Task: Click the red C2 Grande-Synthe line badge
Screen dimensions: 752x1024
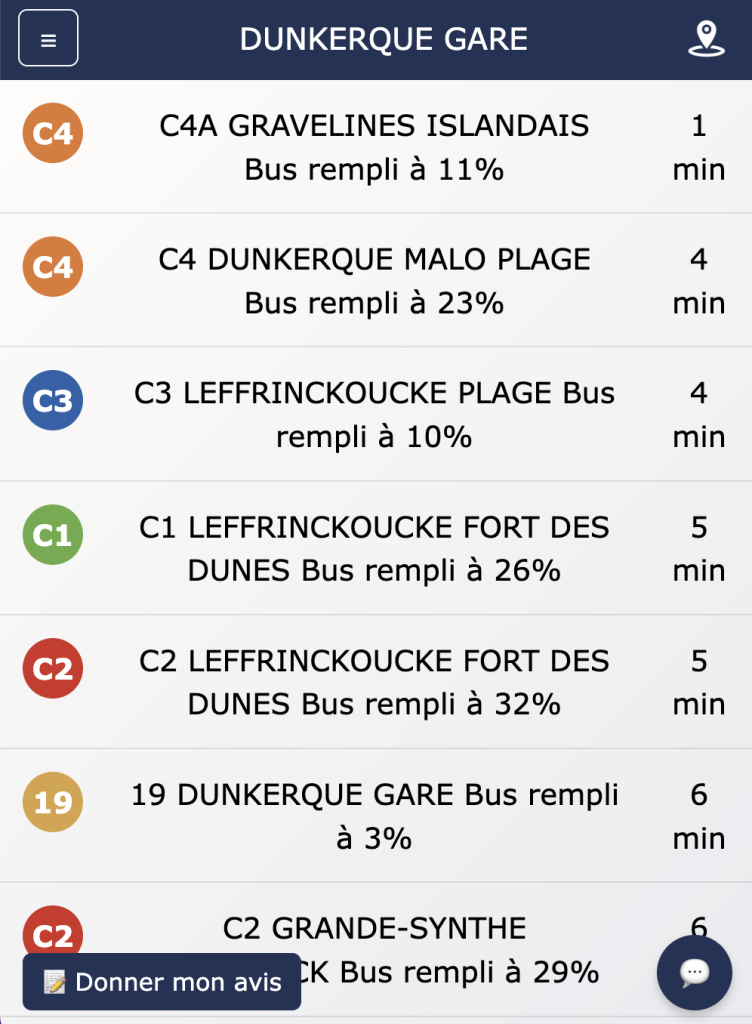Action: (x=53, y=931)
